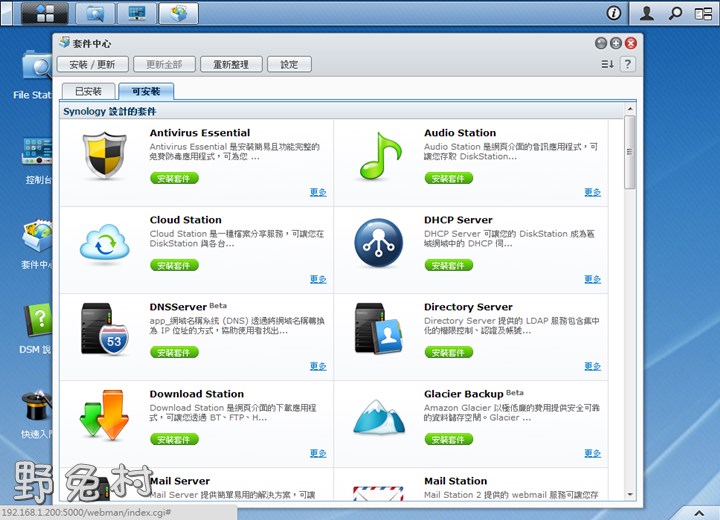Click the Antivirus Essential title text
This screenshot has width=720, height=520.
(x=200, y=133)
